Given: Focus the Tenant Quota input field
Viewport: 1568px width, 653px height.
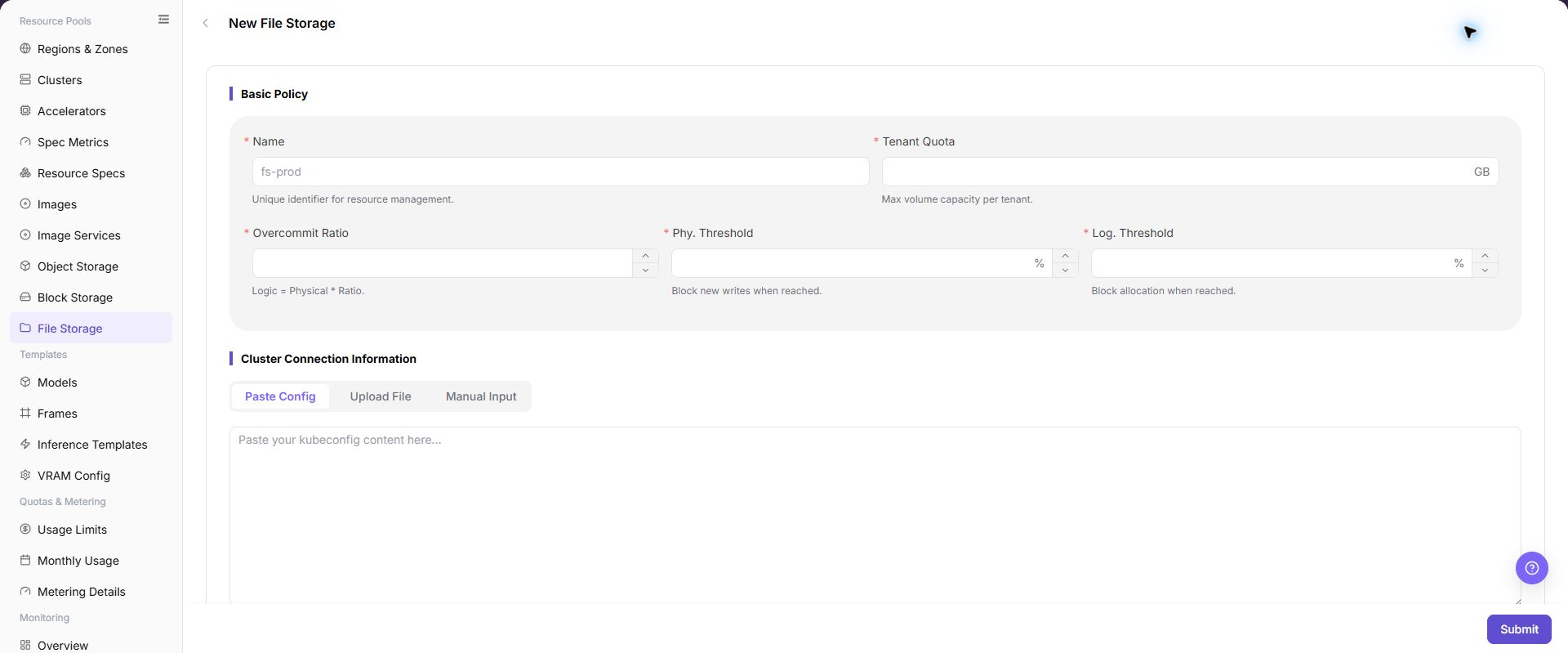Looking at the screenshot, I should (x=1190, y=172).
